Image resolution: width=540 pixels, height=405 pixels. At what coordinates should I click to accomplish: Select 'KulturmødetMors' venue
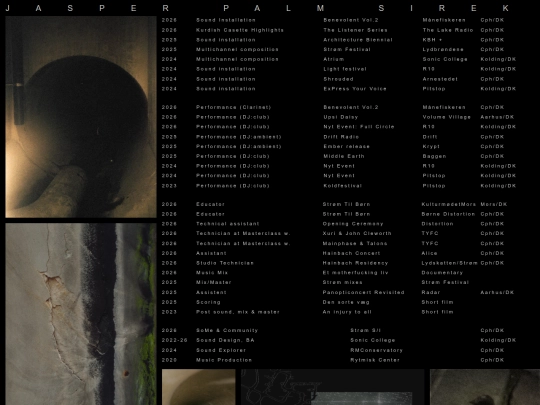pyautogui.click(x=449, y=204)
